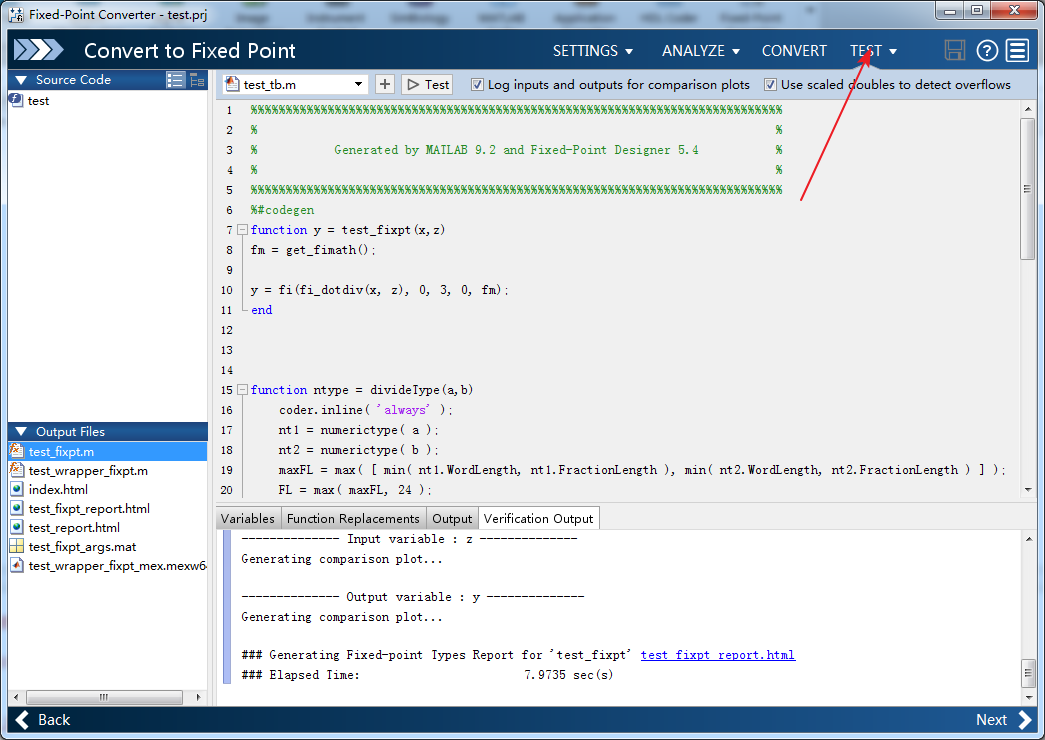Select the test function icon in Source Code

[17, 100]
